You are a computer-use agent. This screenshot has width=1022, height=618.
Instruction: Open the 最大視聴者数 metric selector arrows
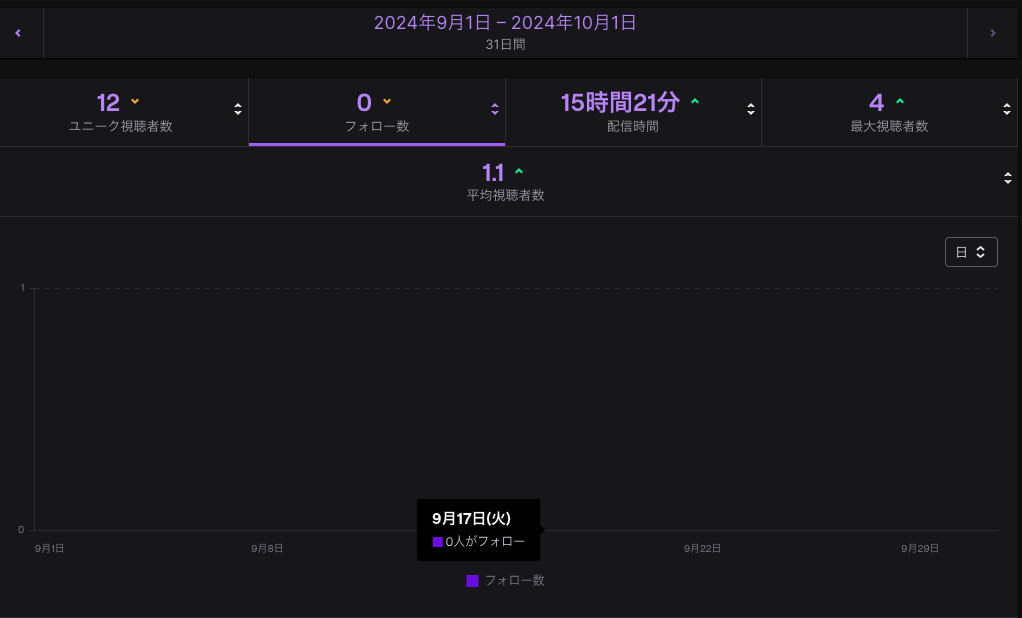pos(1008,109)
